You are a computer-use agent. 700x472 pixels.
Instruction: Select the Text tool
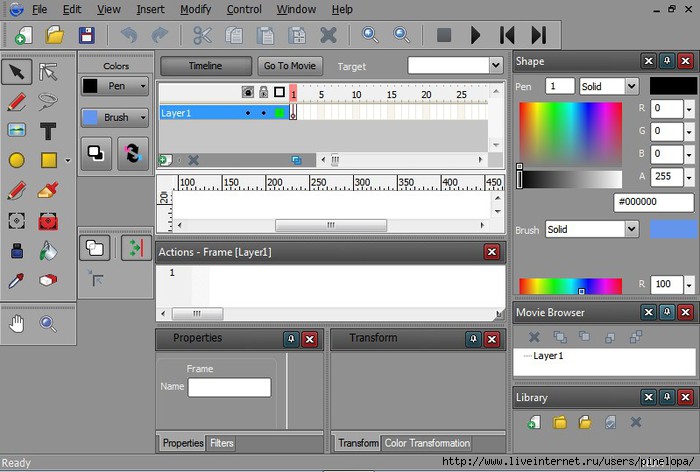pyautogui.click(x=47, y=131)
